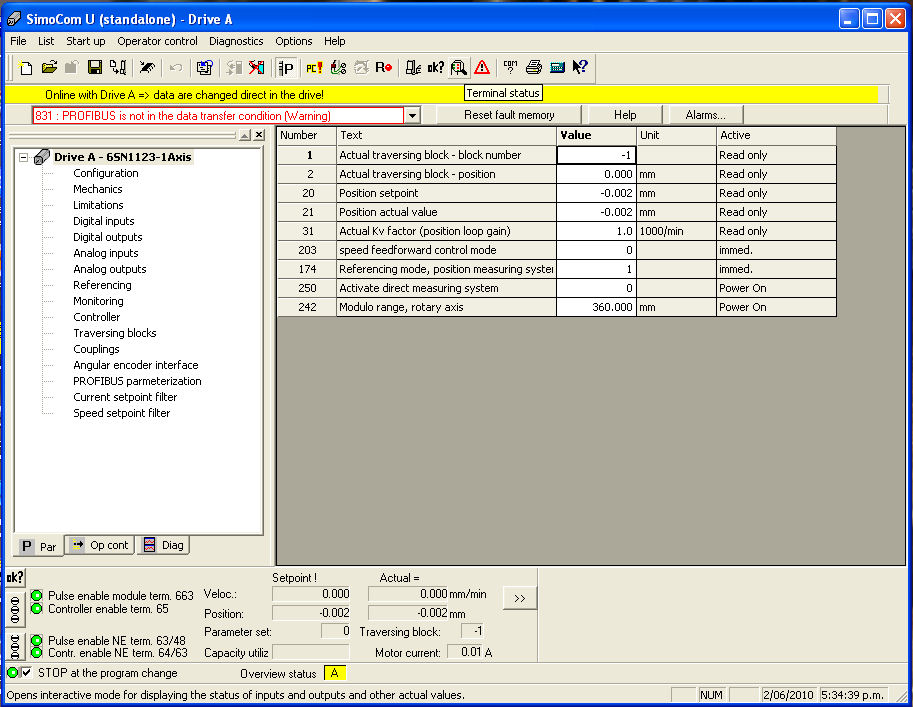Select Controller in the drive tree

pos(97,317)
